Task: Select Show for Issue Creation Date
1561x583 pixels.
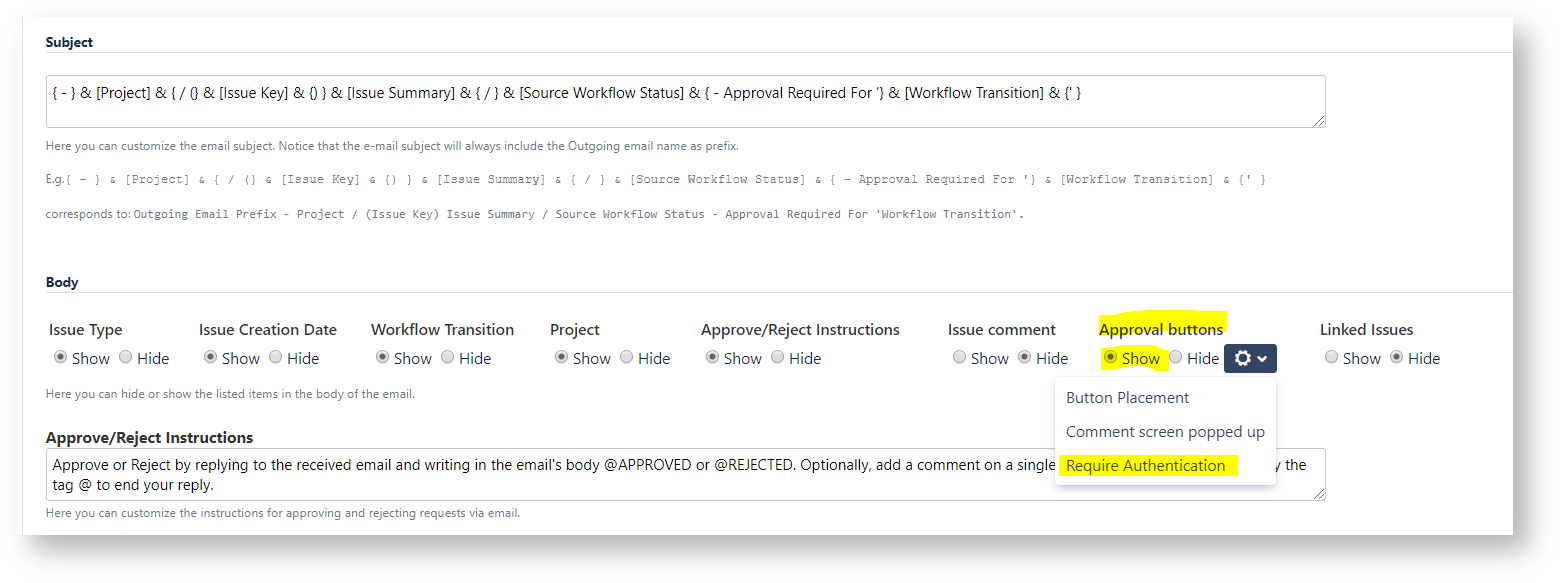Action: tap(210, 357)
